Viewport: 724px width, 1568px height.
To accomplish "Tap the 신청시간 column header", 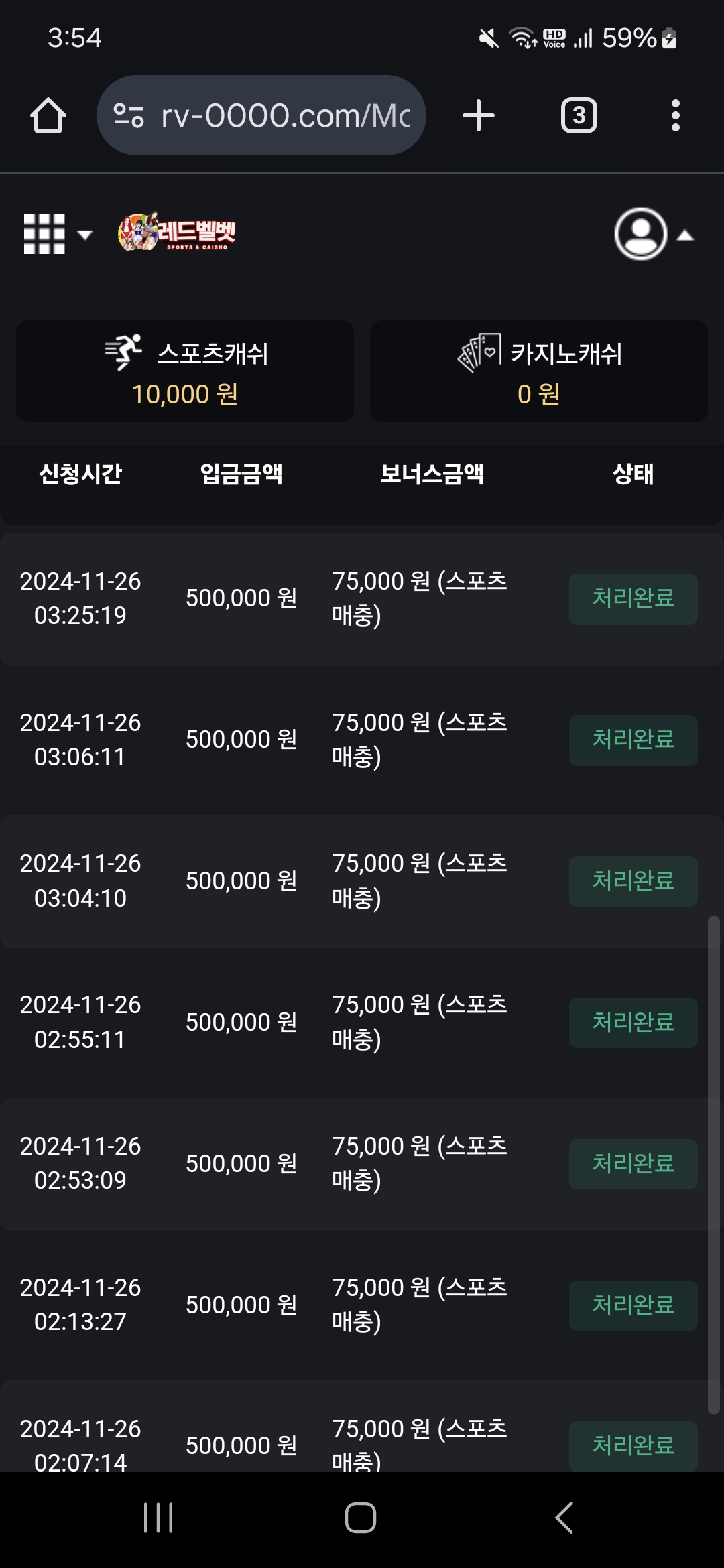I will coord(80,474).
